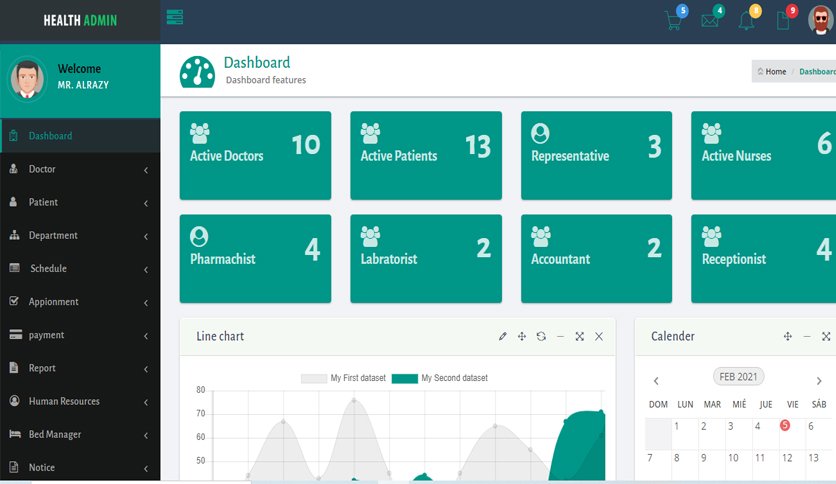Collapse the Line chart panel with minus icon

point(560,336)
